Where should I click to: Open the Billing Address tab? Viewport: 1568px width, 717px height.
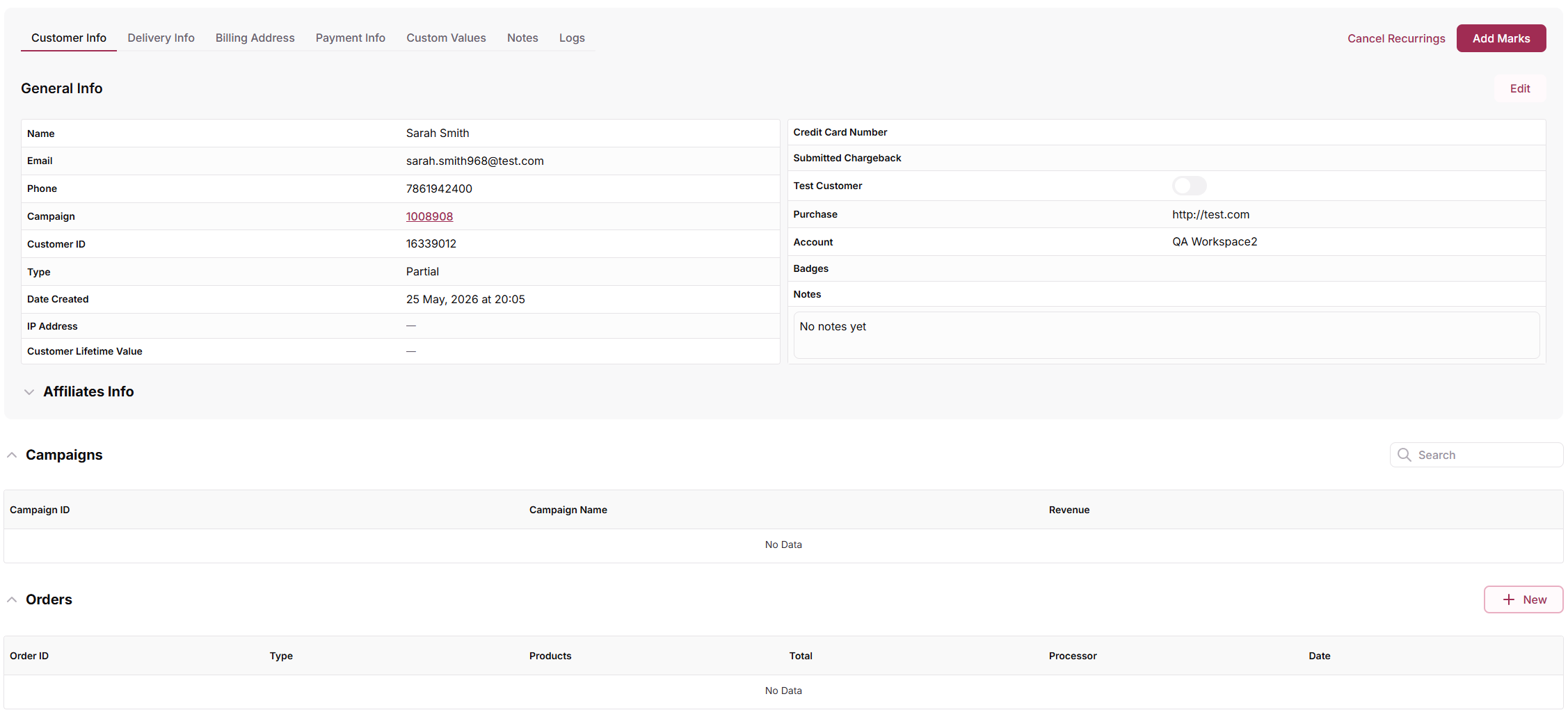pos(255,38)
